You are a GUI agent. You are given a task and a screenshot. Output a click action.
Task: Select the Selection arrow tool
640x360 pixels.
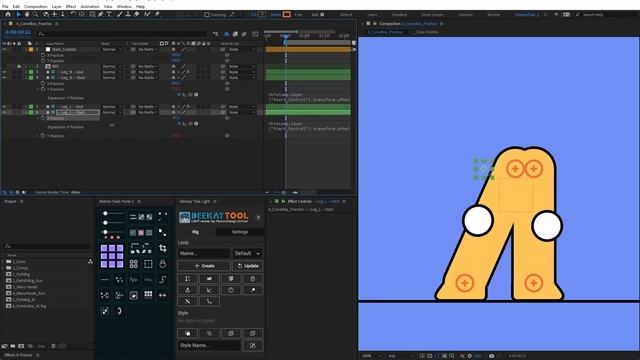click(x=18, y=14)
